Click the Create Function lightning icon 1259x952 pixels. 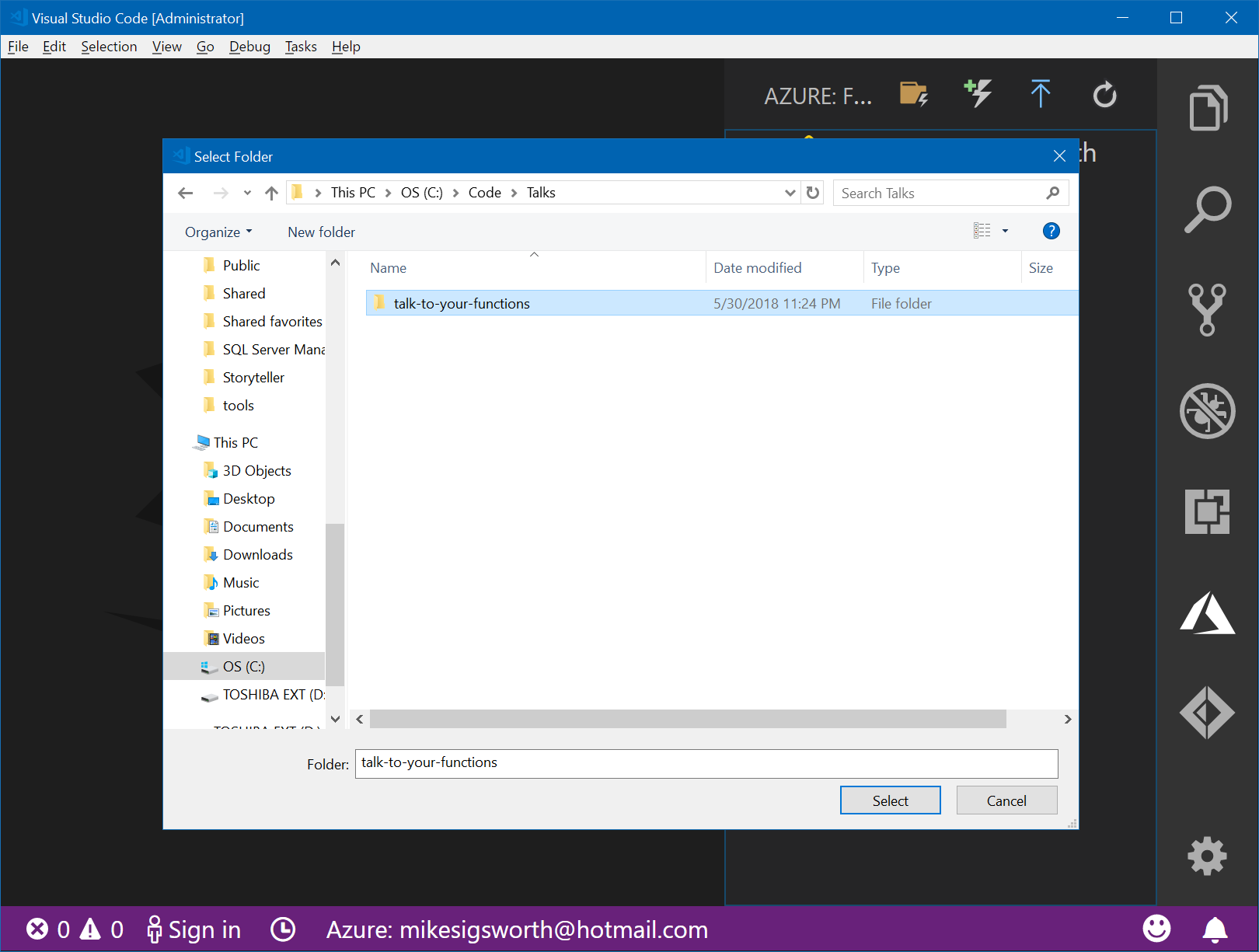[x=978, y=93]
